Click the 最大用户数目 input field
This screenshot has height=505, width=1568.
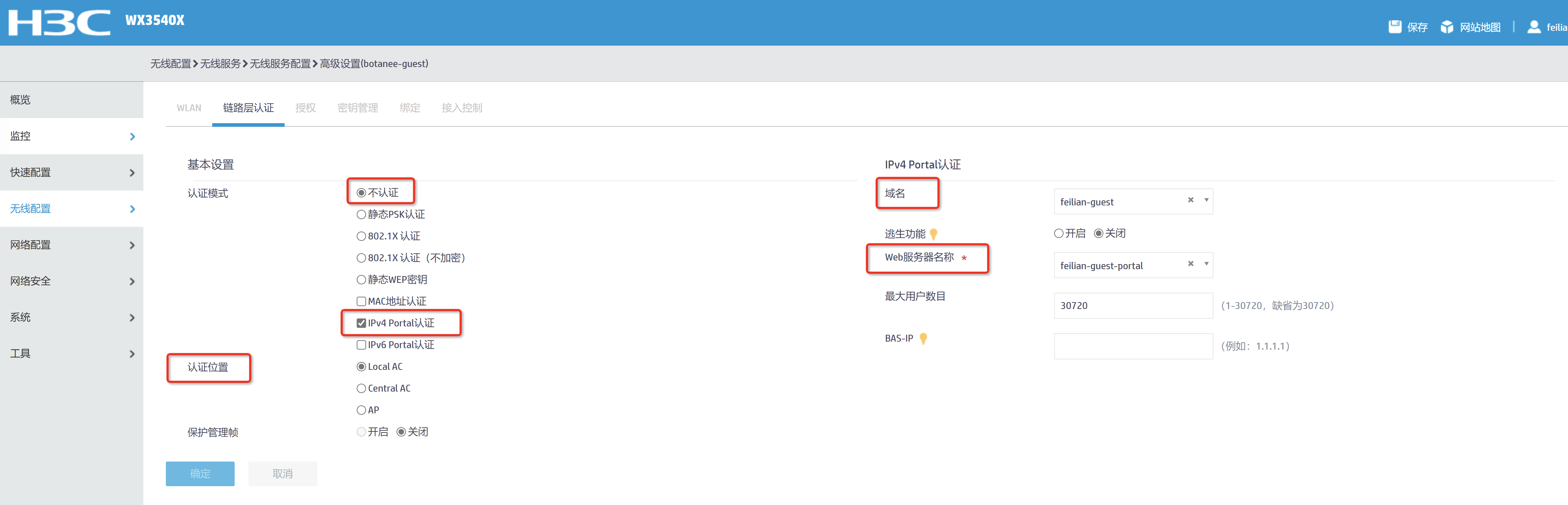tap(1133, 306)
